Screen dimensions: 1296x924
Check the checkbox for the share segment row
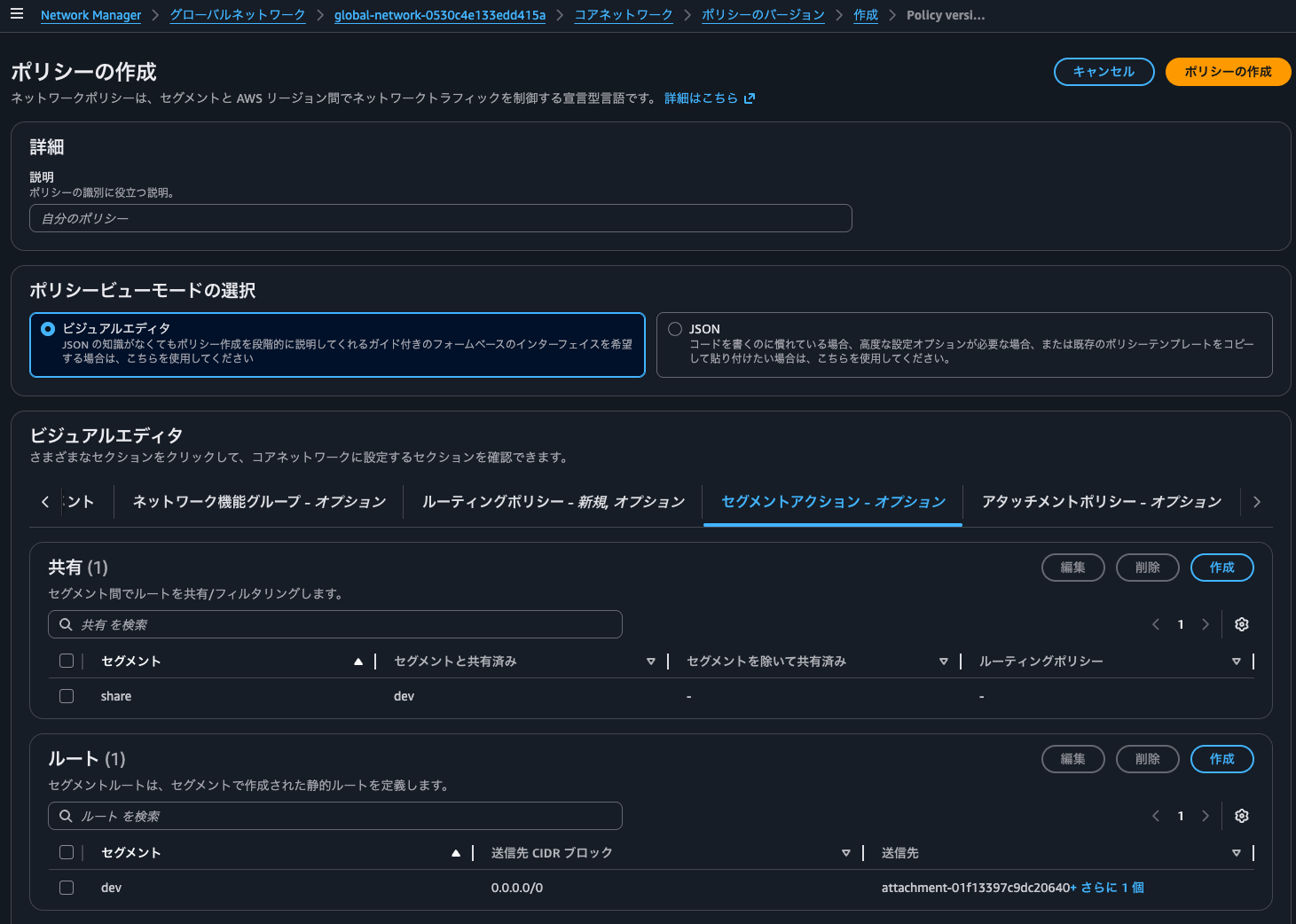67,696
